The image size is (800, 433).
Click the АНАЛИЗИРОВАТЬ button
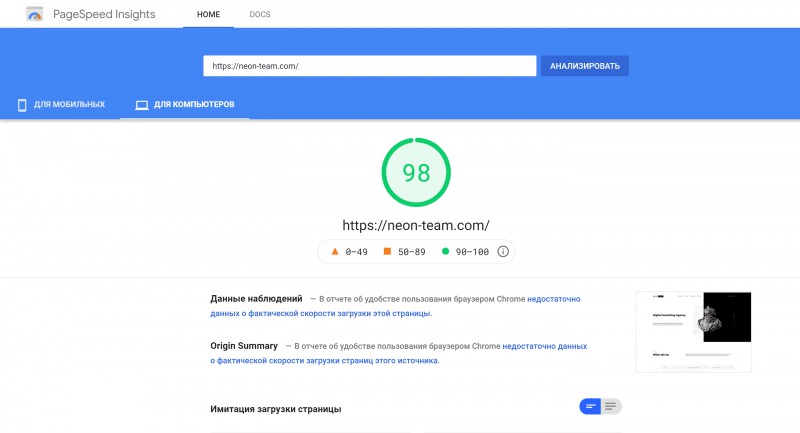(x=585, y=66)
